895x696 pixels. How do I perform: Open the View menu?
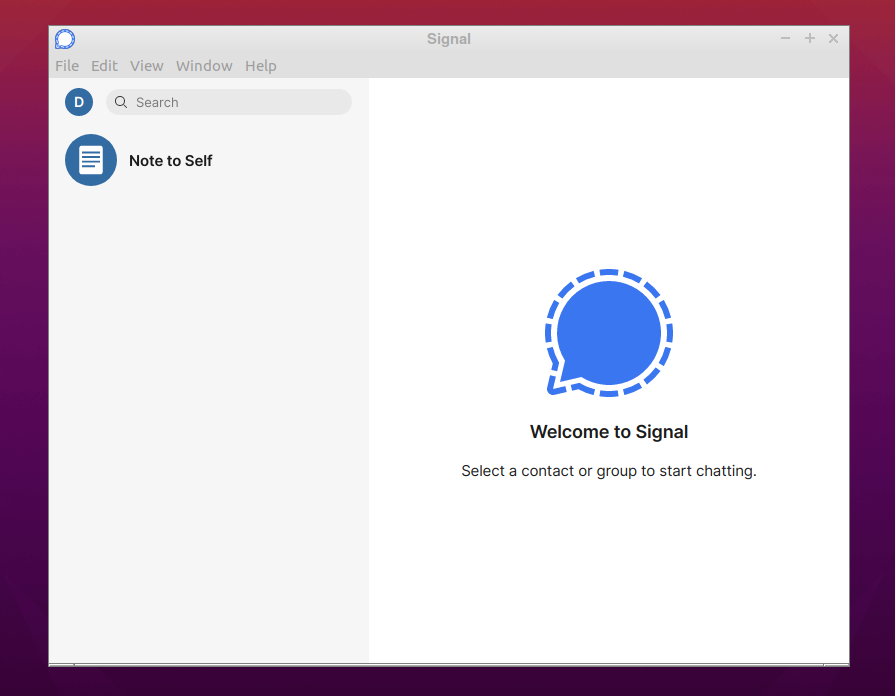click(x=147, y=66)
